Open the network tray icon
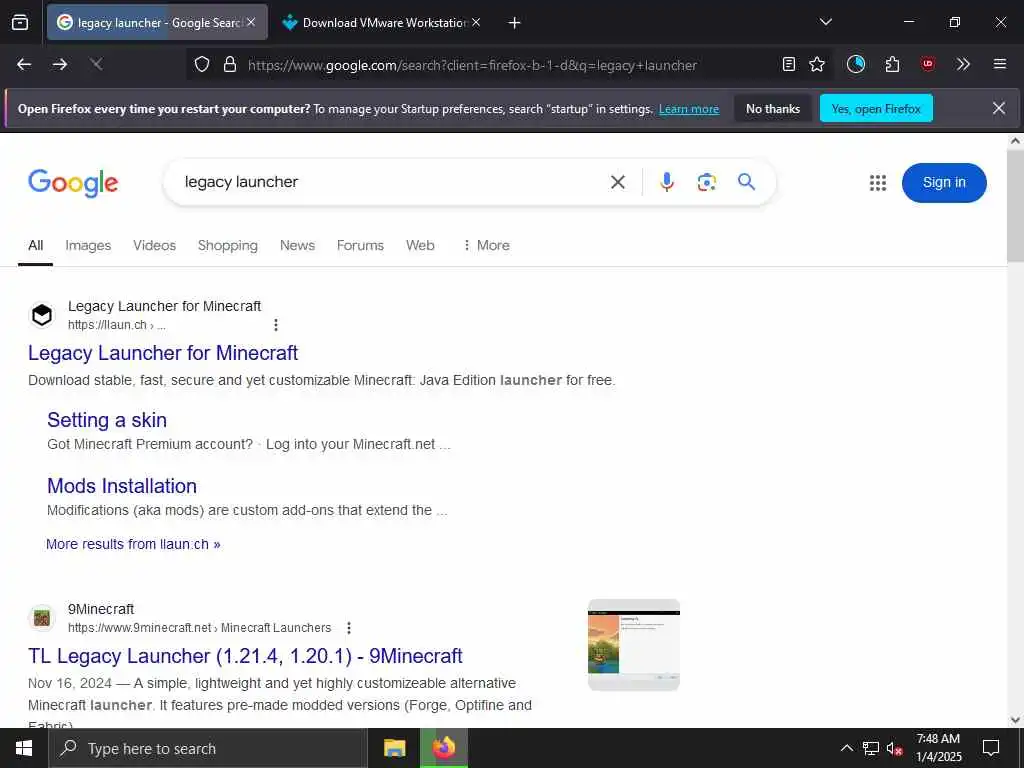1024x768 pixels. coord(871,748)
